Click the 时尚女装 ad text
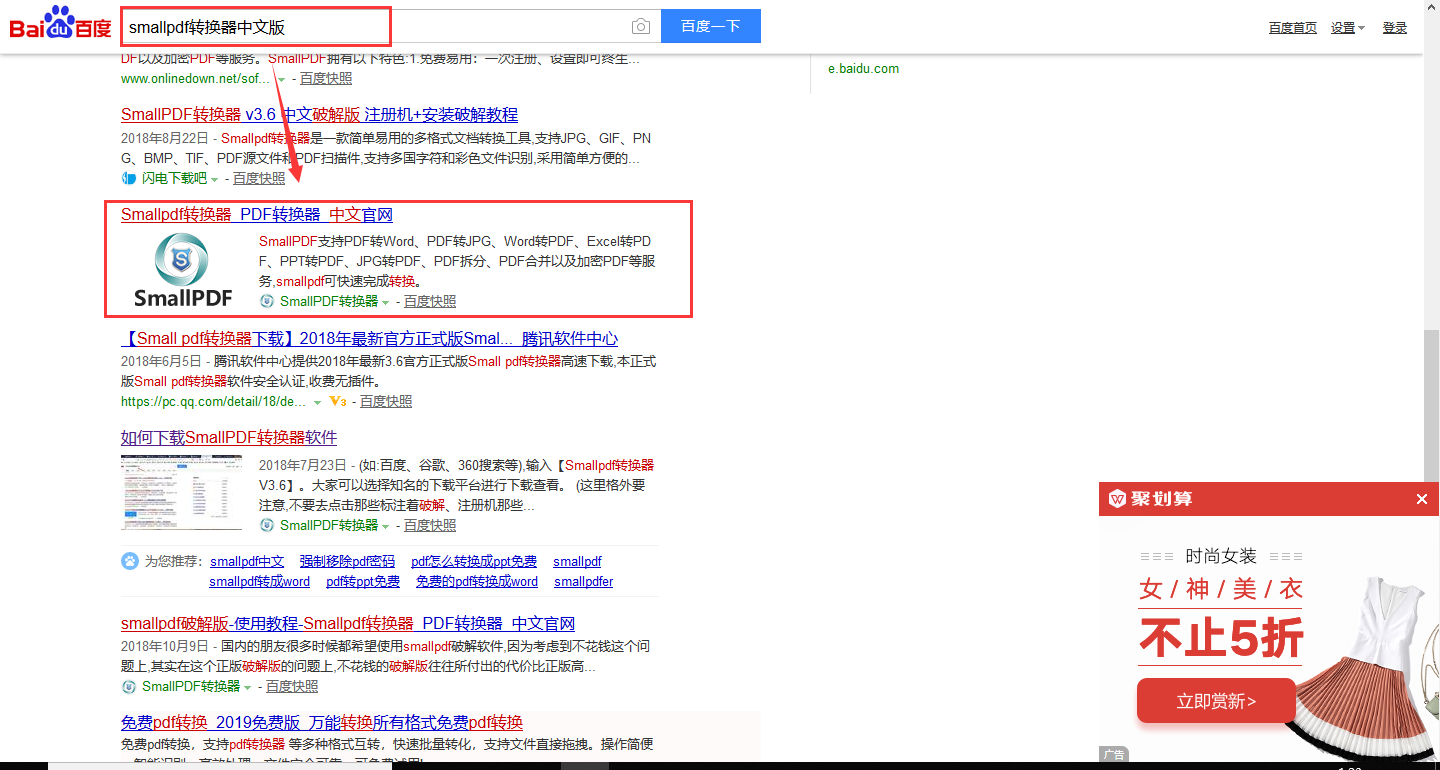The width and height of the screenshot is (1440, 770). 1221,556
